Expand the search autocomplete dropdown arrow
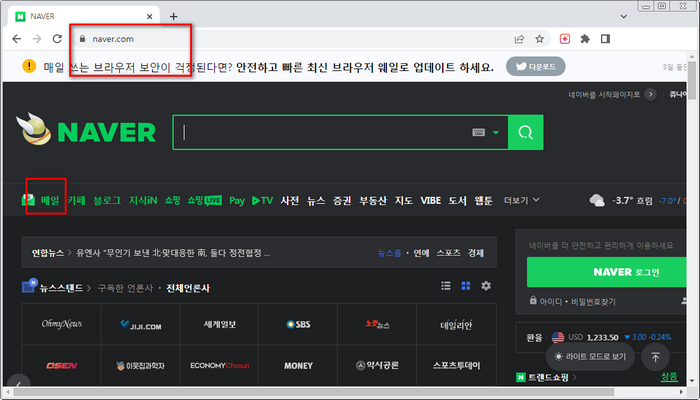The image size is (700, 400). pos(496,133)
